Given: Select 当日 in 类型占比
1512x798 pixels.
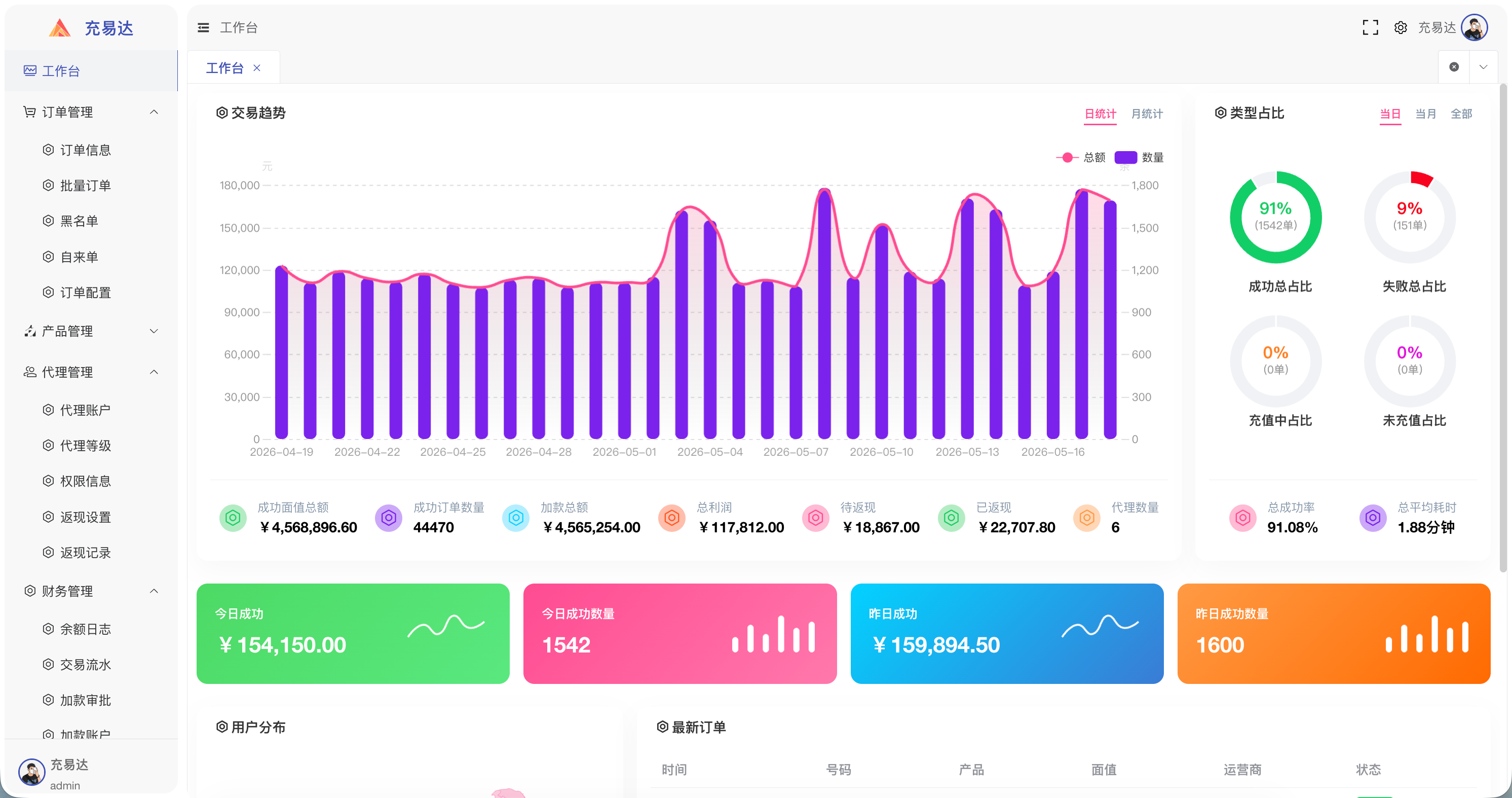Looking at the screenshot, I should (x=1390, y=114).
